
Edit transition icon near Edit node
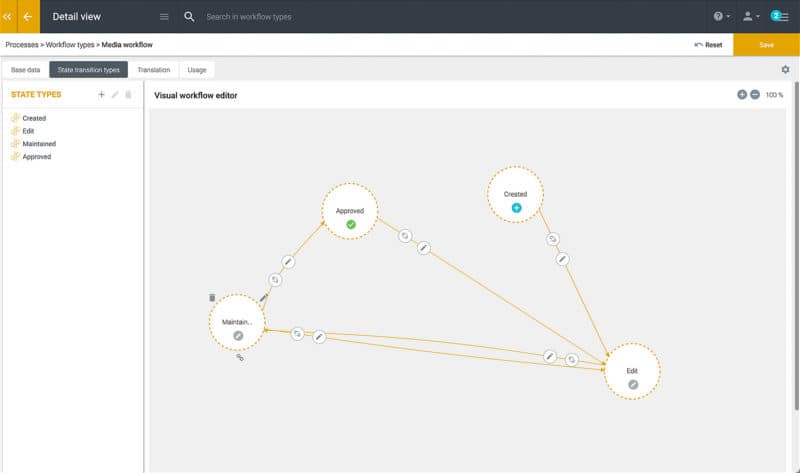(549, 356)
